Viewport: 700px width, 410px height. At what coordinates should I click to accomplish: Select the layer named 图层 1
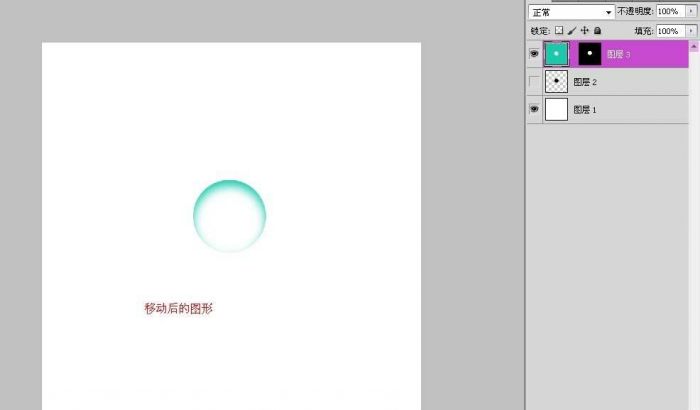[585, 110]
